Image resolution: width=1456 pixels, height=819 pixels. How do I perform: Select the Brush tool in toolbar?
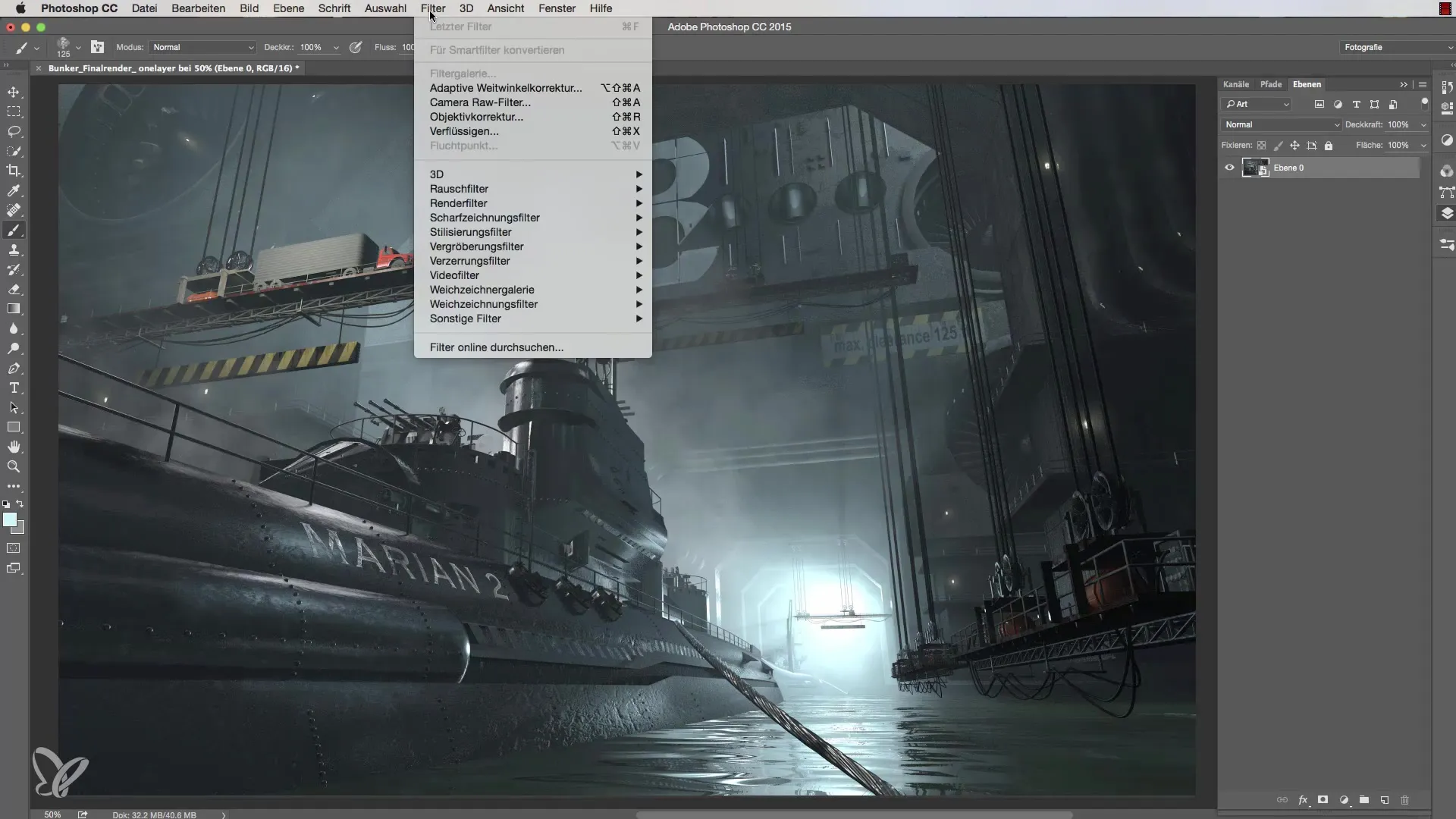click(x=14, y=230)
